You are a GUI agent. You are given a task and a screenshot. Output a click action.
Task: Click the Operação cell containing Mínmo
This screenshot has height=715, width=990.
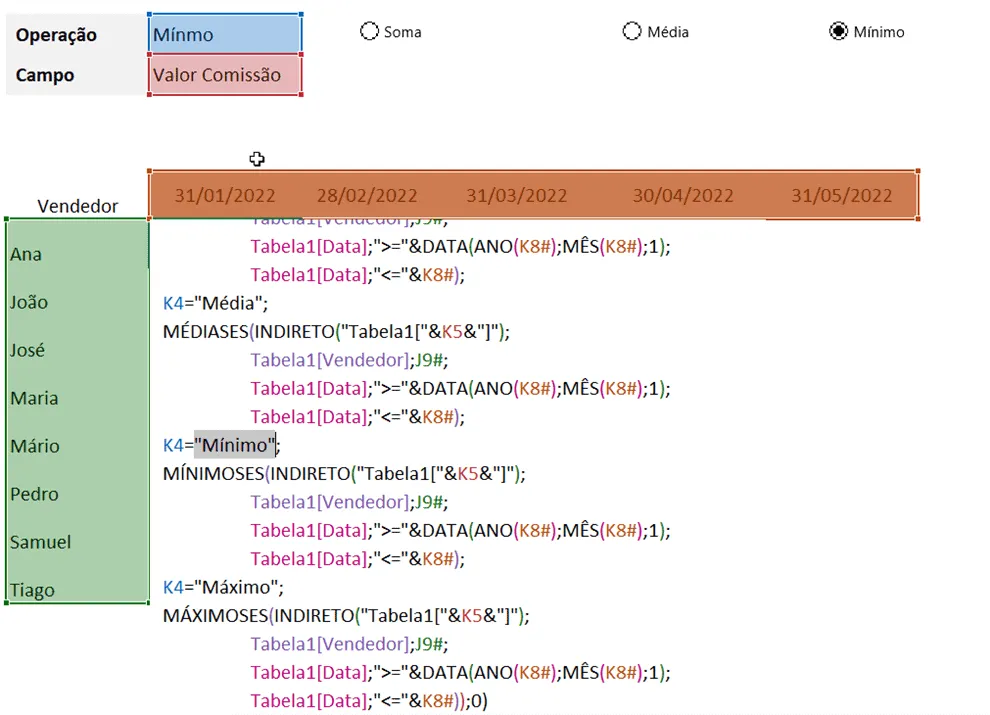tap(225, 33)
